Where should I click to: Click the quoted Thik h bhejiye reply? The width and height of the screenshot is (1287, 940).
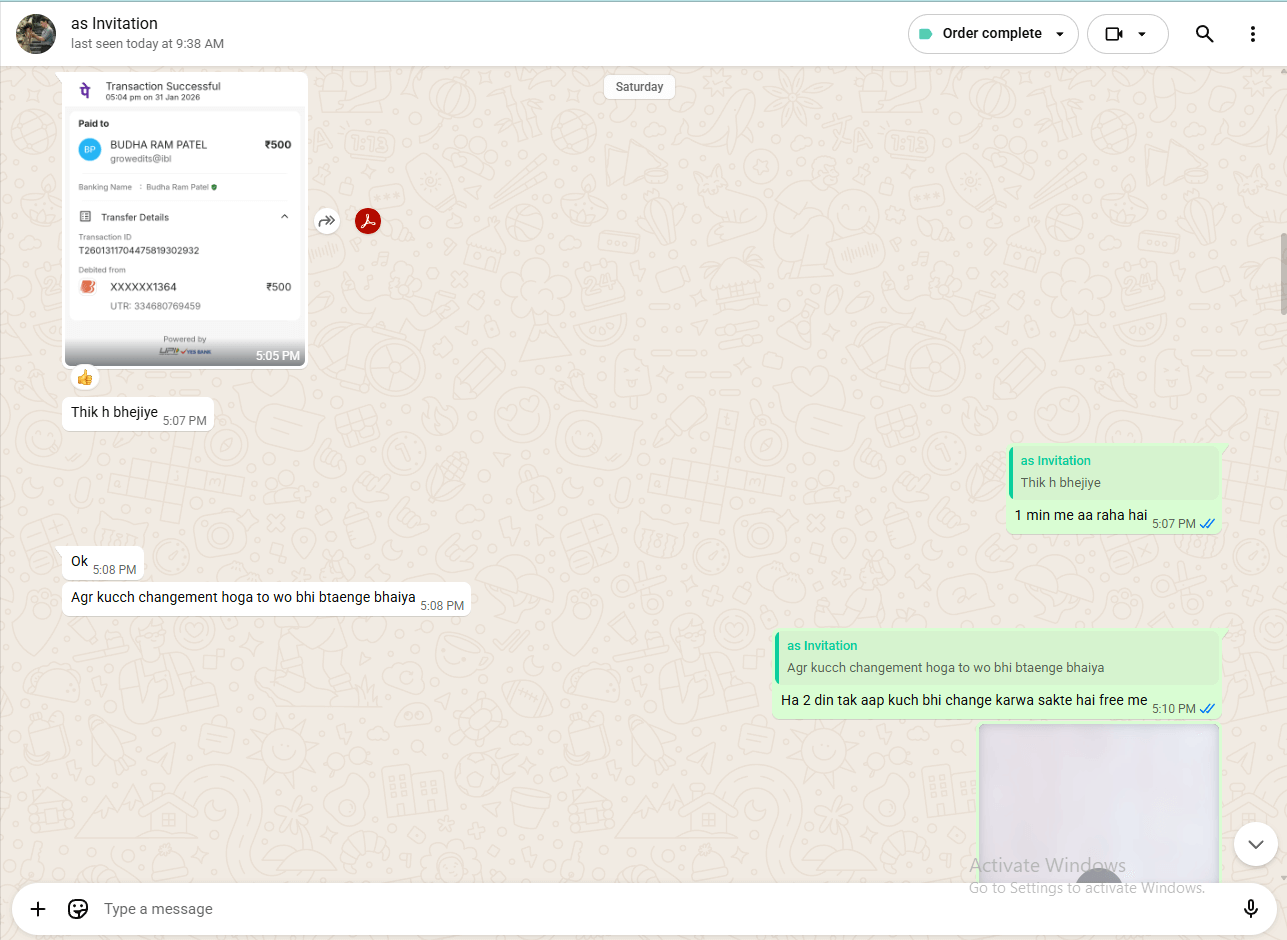[x=1113, y=473]
